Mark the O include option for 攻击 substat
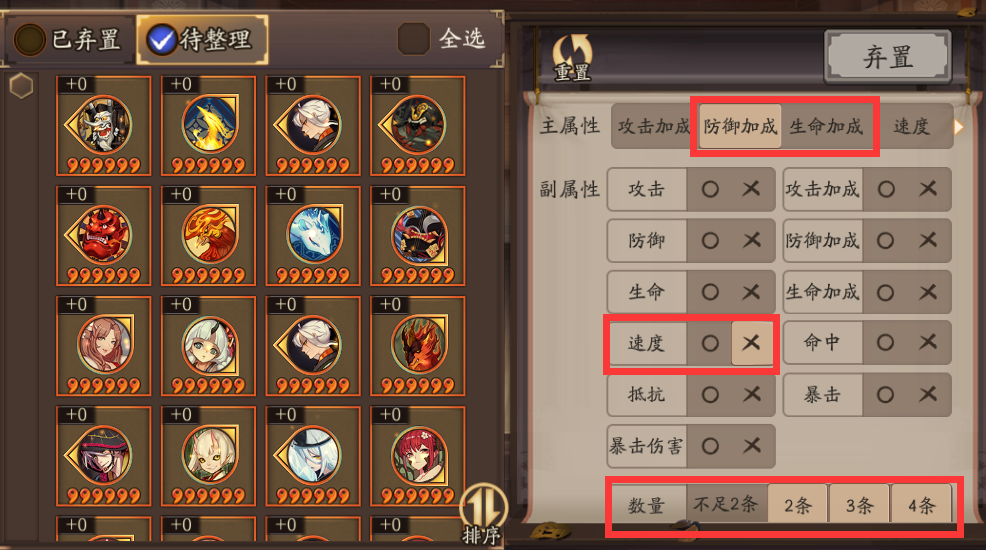 [710, 189]
